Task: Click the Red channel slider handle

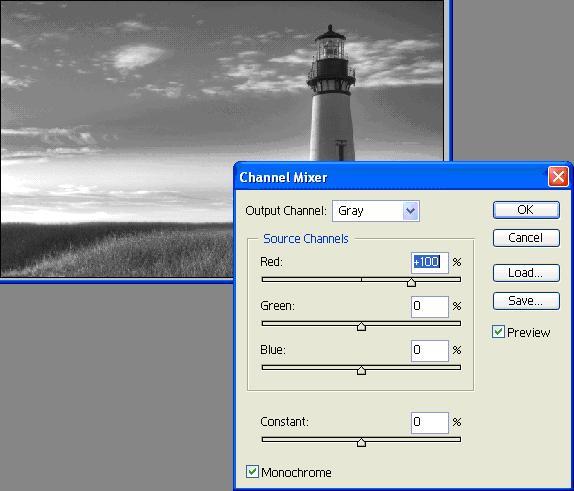Action: [x=411, y=282]
